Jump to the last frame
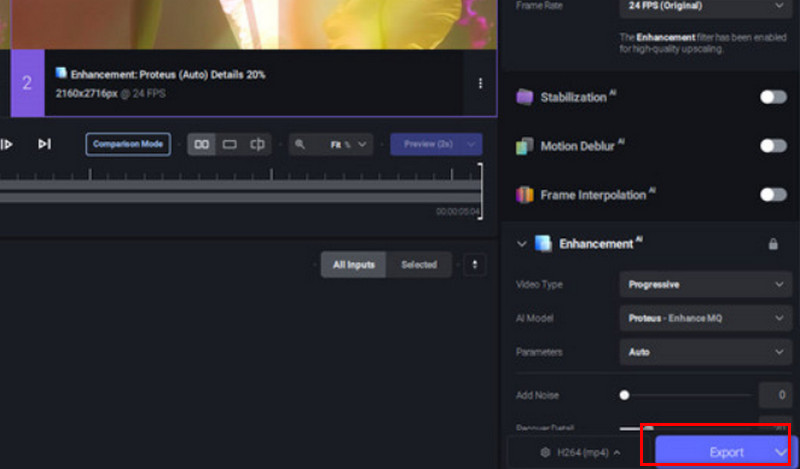The width and height of the screenshot is (800, 469). [x=44, y=144]
